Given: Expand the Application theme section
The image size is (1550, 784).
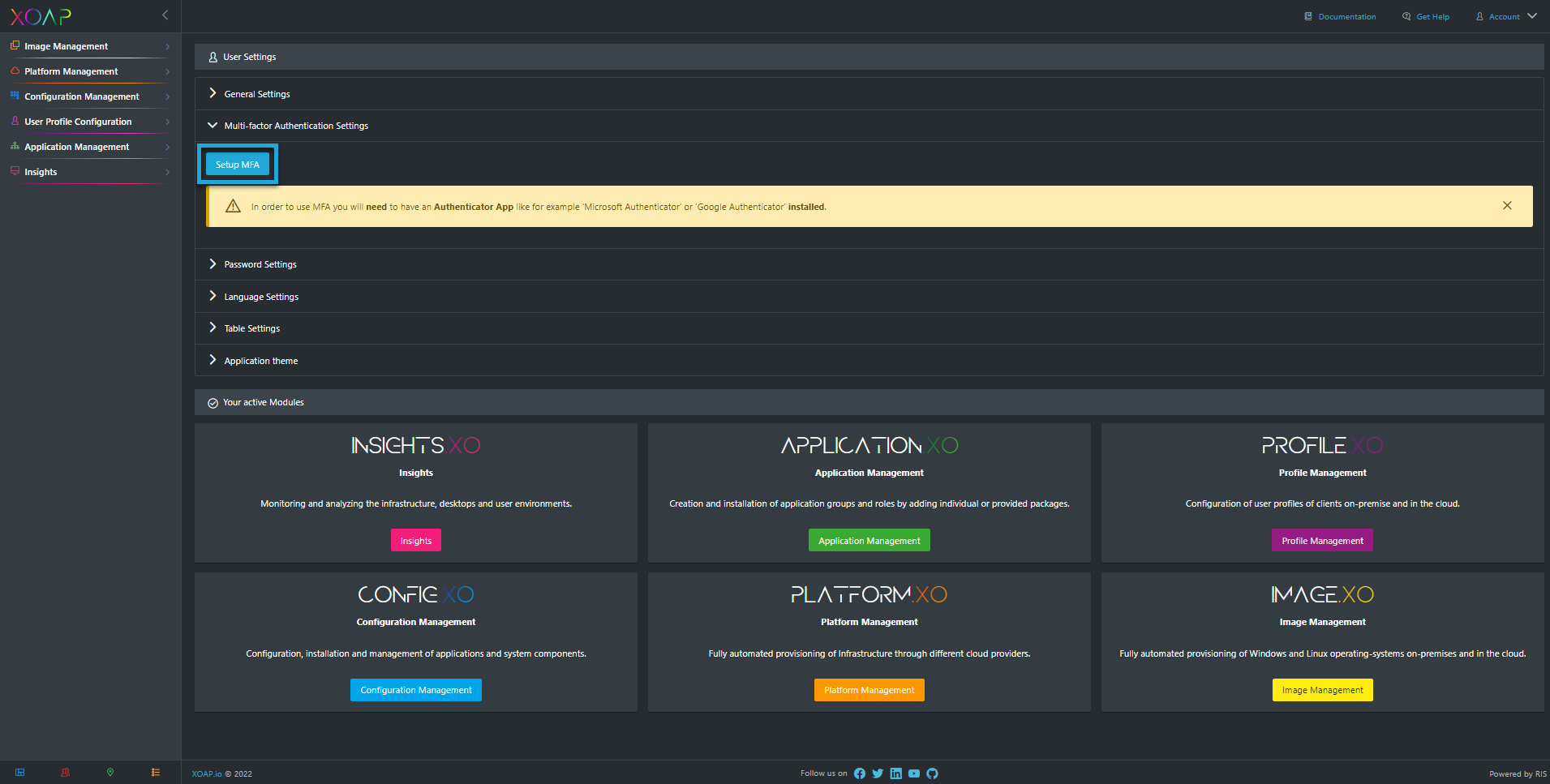Looking at the screenshot, I should point(260,361).
